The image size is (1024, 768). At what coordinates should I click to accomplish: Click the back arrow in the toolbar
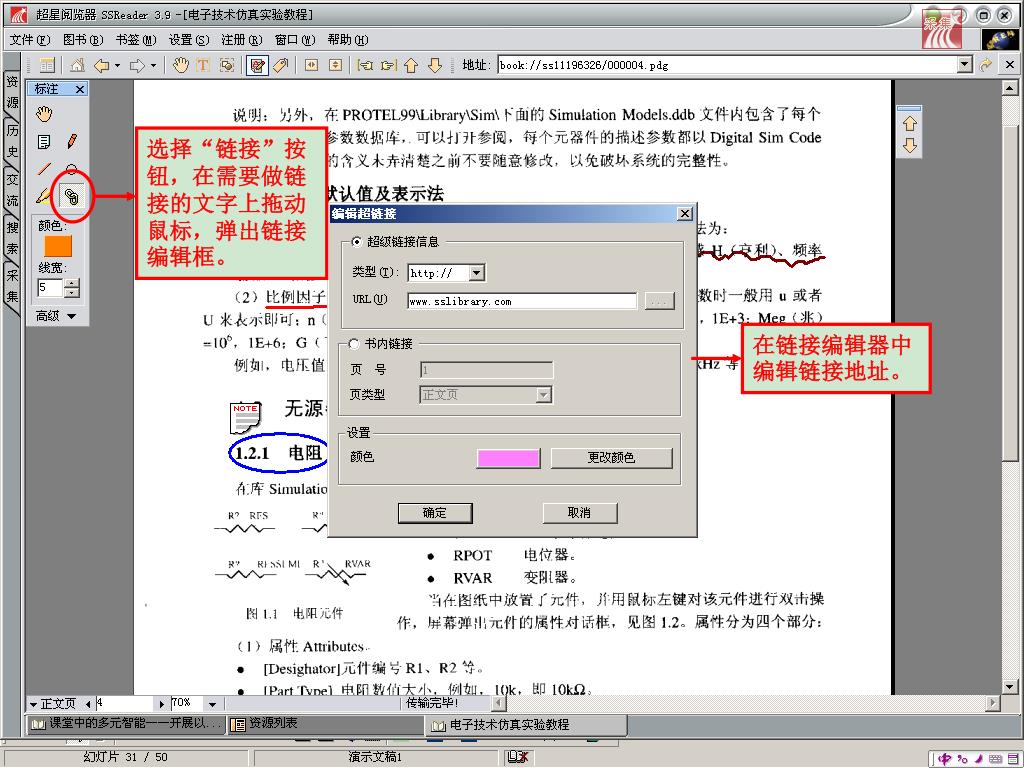(x=102, y=65)
